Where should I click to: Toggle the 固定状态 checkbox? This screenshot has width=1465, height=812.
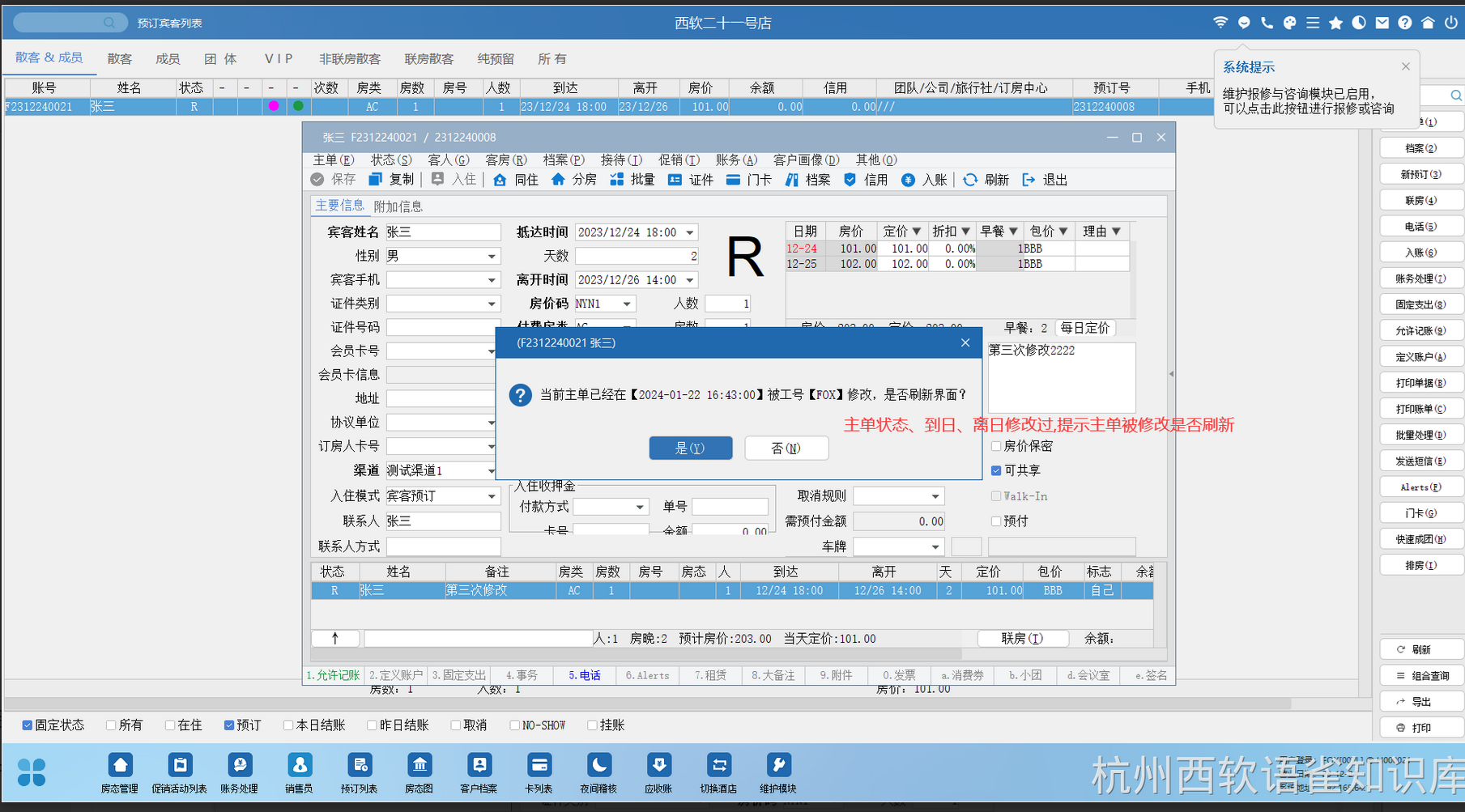point(27,725)
